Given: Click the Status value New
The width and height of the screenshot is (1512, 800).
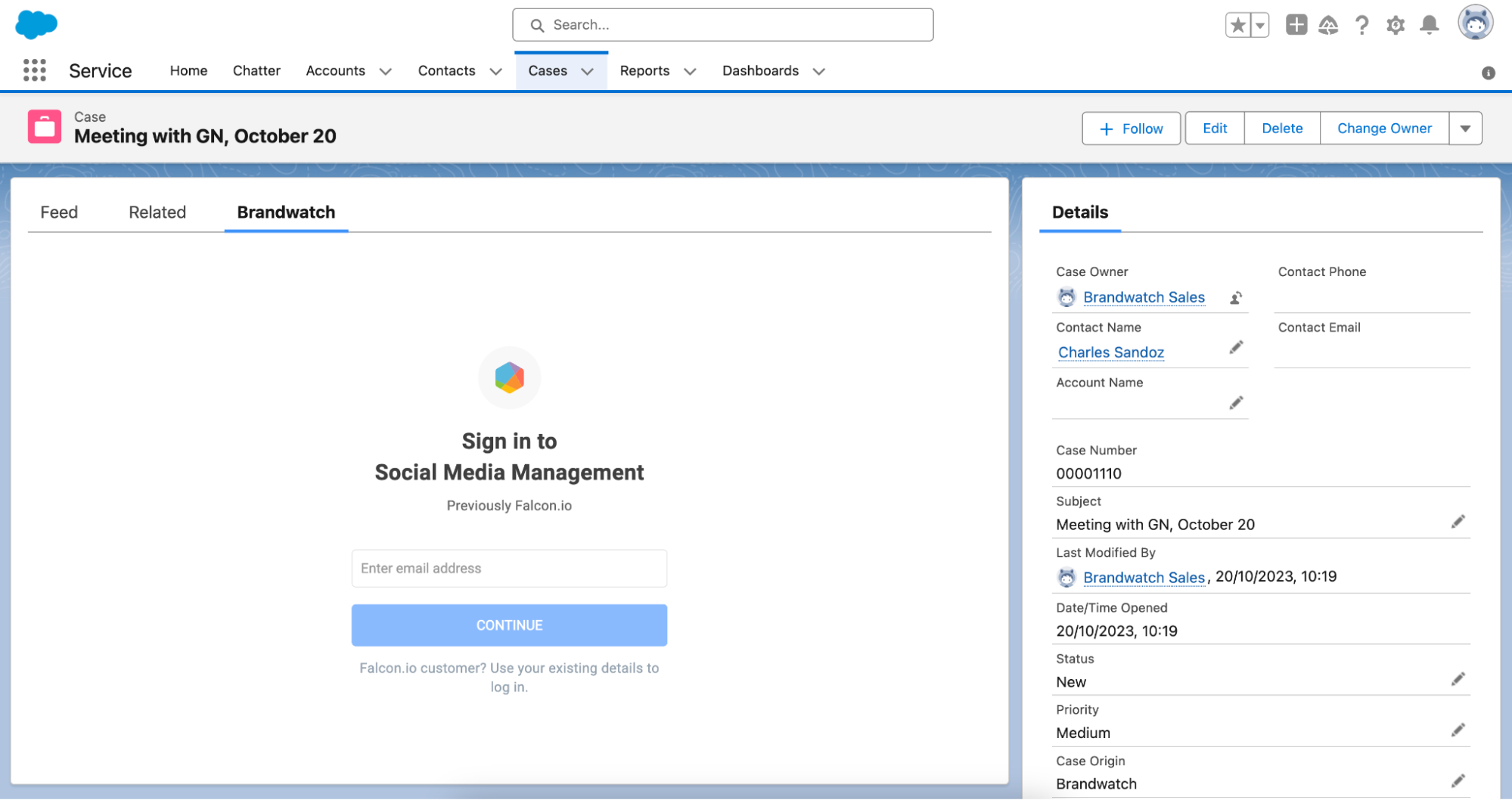Looking at the screenshot, I should pos(1071,682).
